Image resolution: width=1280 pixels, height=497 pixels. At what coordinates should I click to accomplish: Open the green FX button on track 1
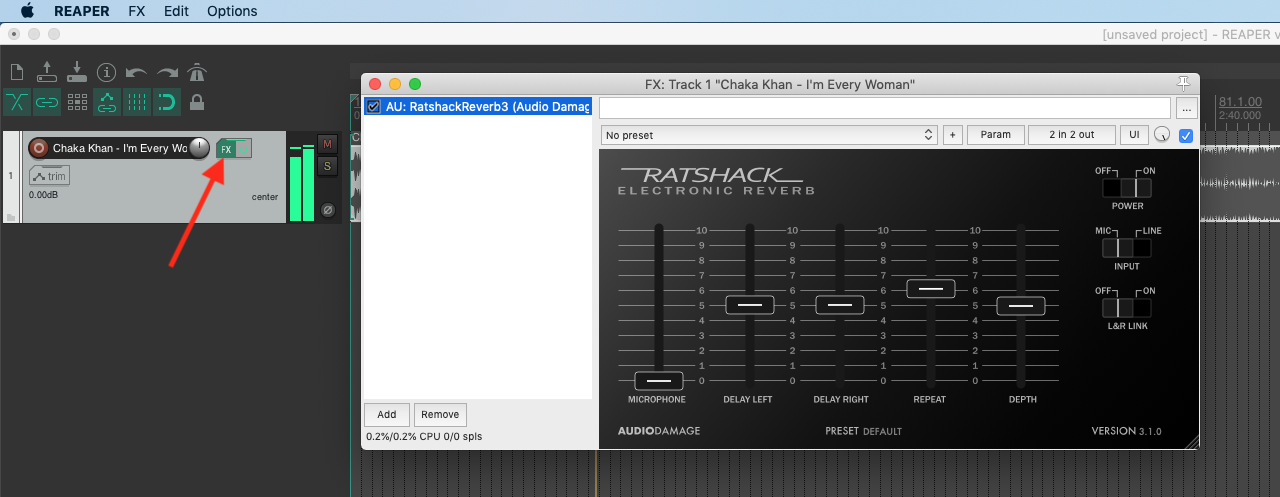point(226,149)
